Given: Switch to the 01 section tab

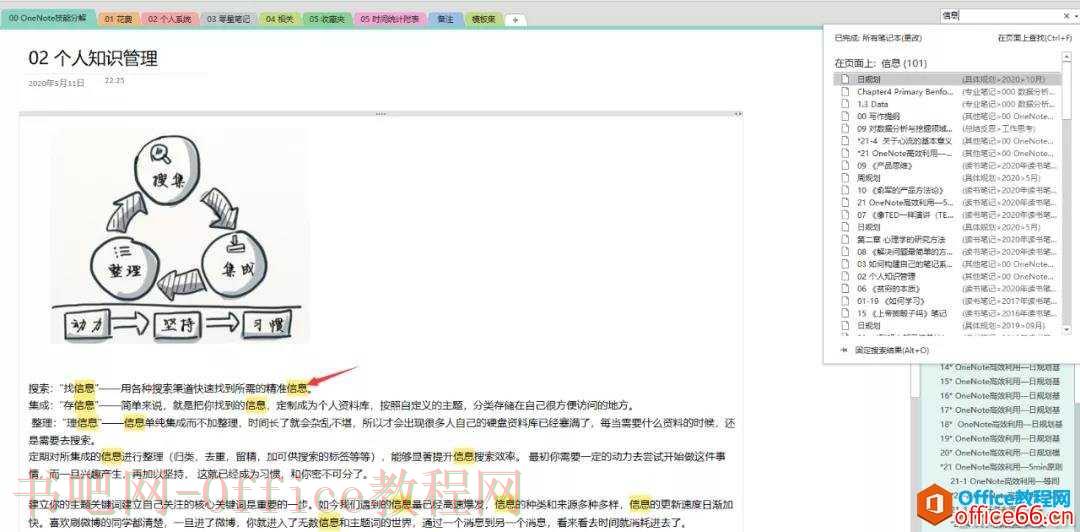Looking at the screenshot, I should pos(118,19).
